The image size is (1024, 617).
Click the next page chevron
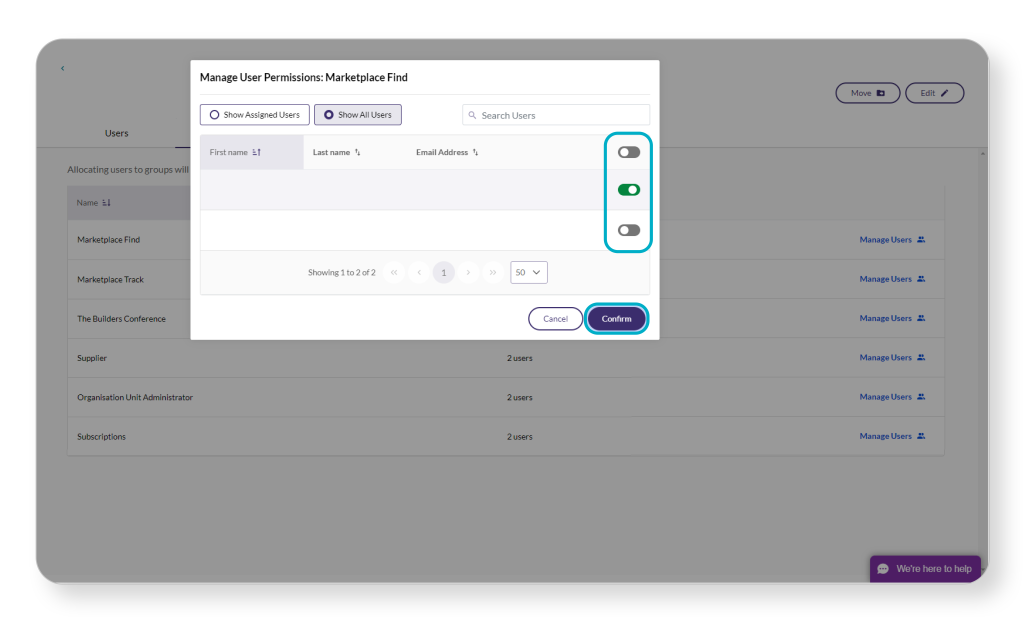pyautogui.click(x=468, y=271)
